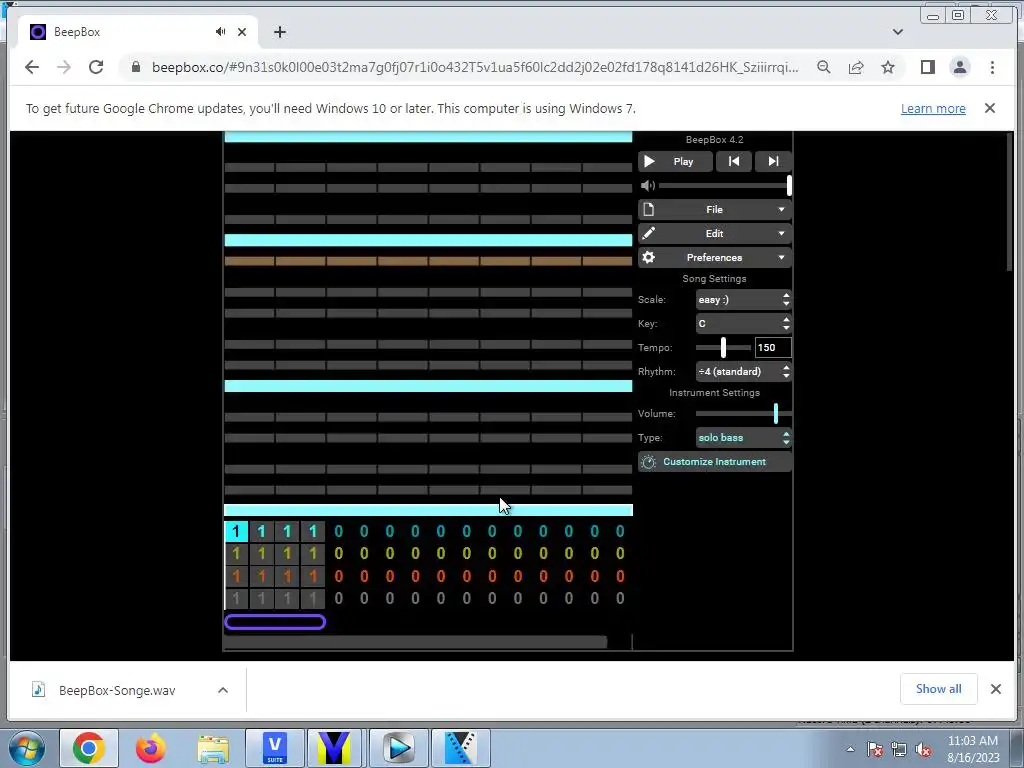This screenshot has width=1024, height=768.
Task: Close the BeepBox tab
Action: pos(242,31)
